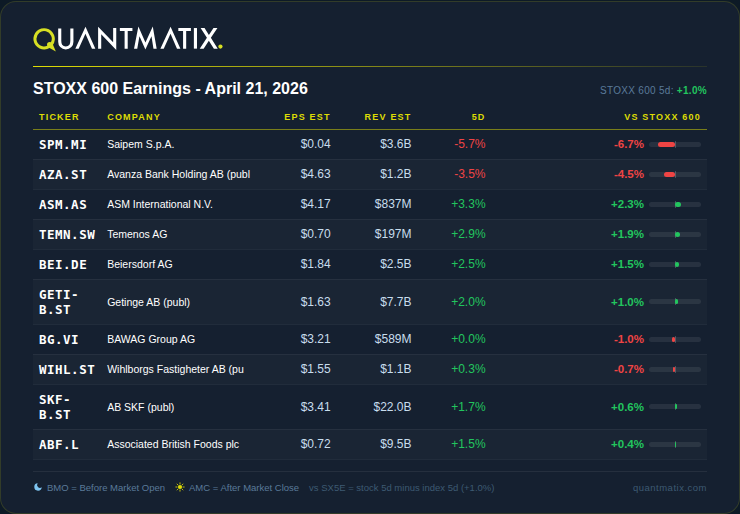Click the BMO = Before Market Open legend
The image size is (740, 514).
coord(106,488)
